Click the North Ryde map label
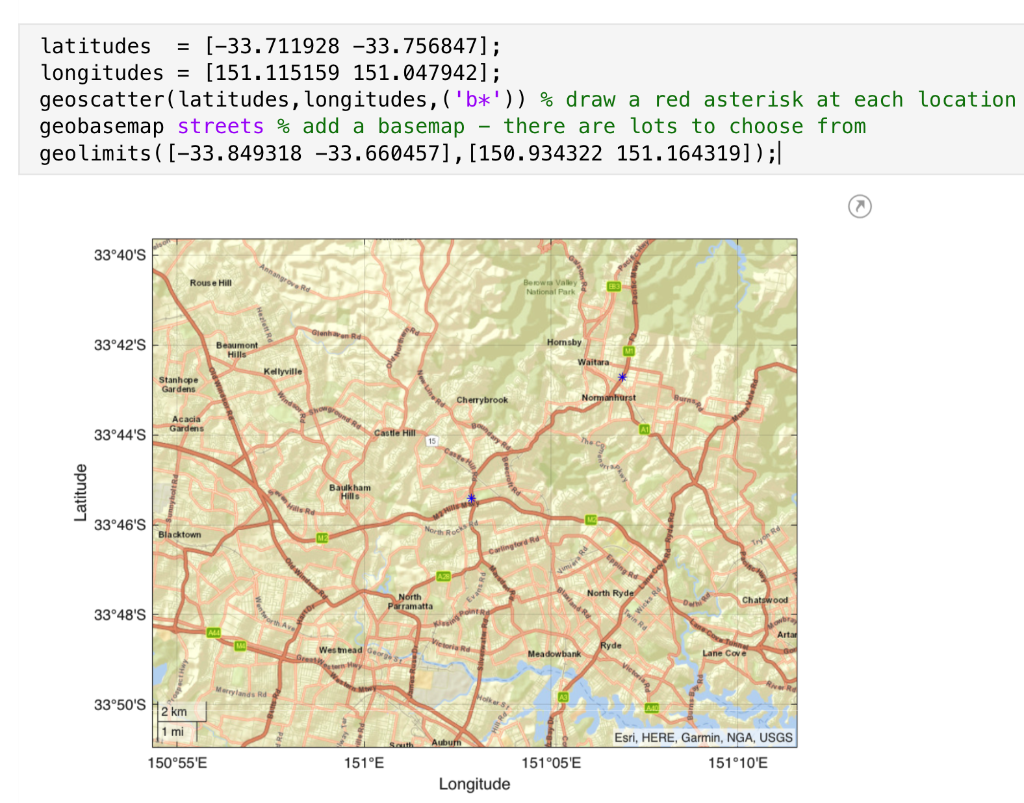 pyautogui.click(x=610, y=593)
